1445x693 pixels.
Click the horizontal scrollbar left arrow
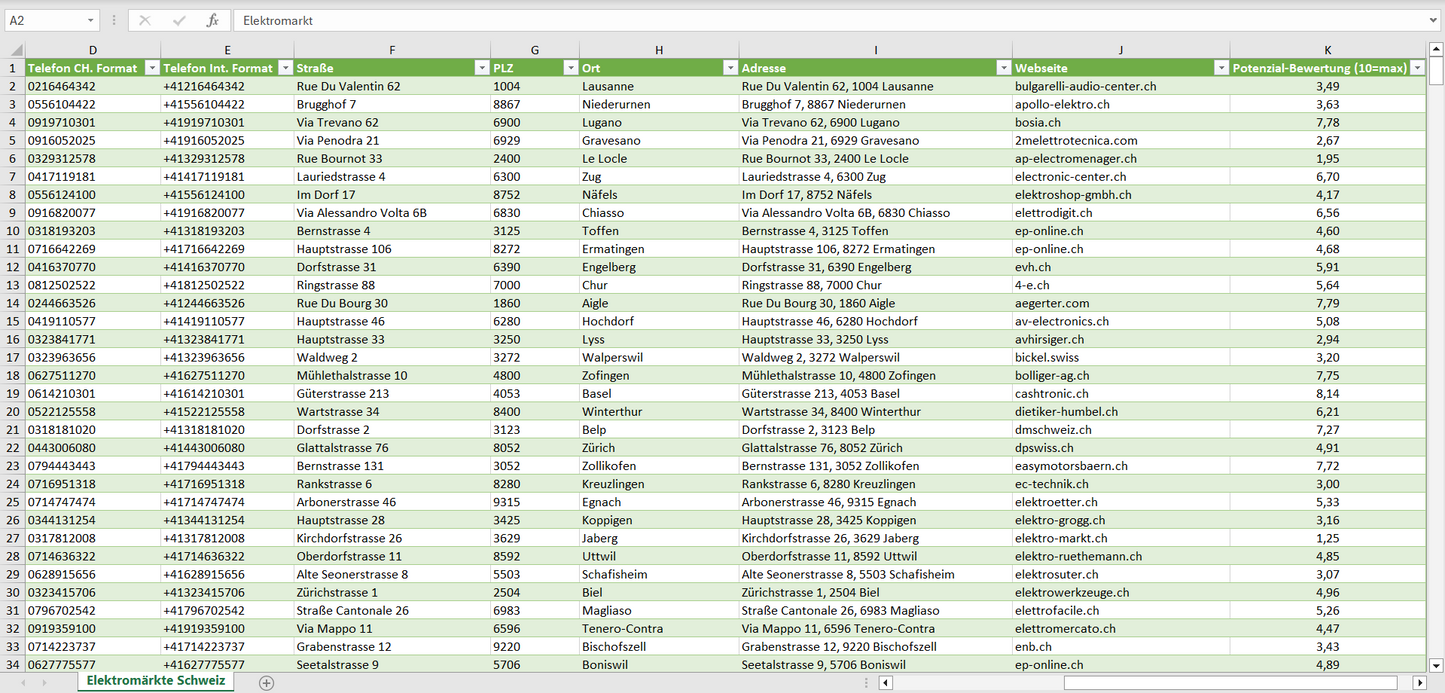(x=885, y=683)
